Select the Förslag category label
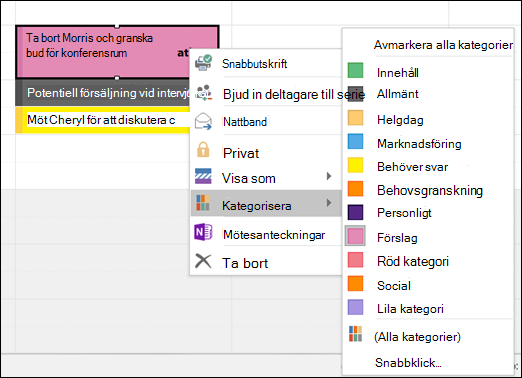 coord(397,238)
